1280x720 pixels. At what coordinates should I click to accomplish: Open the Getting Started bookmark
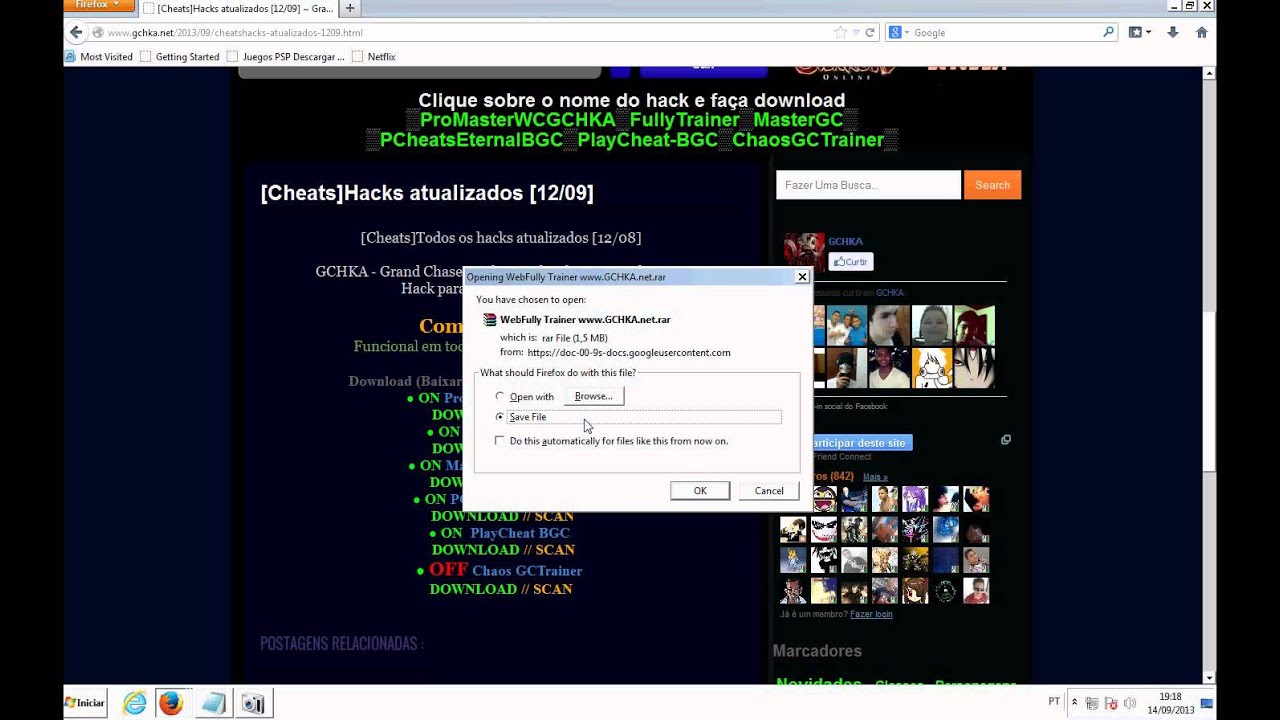pos(180,57)
